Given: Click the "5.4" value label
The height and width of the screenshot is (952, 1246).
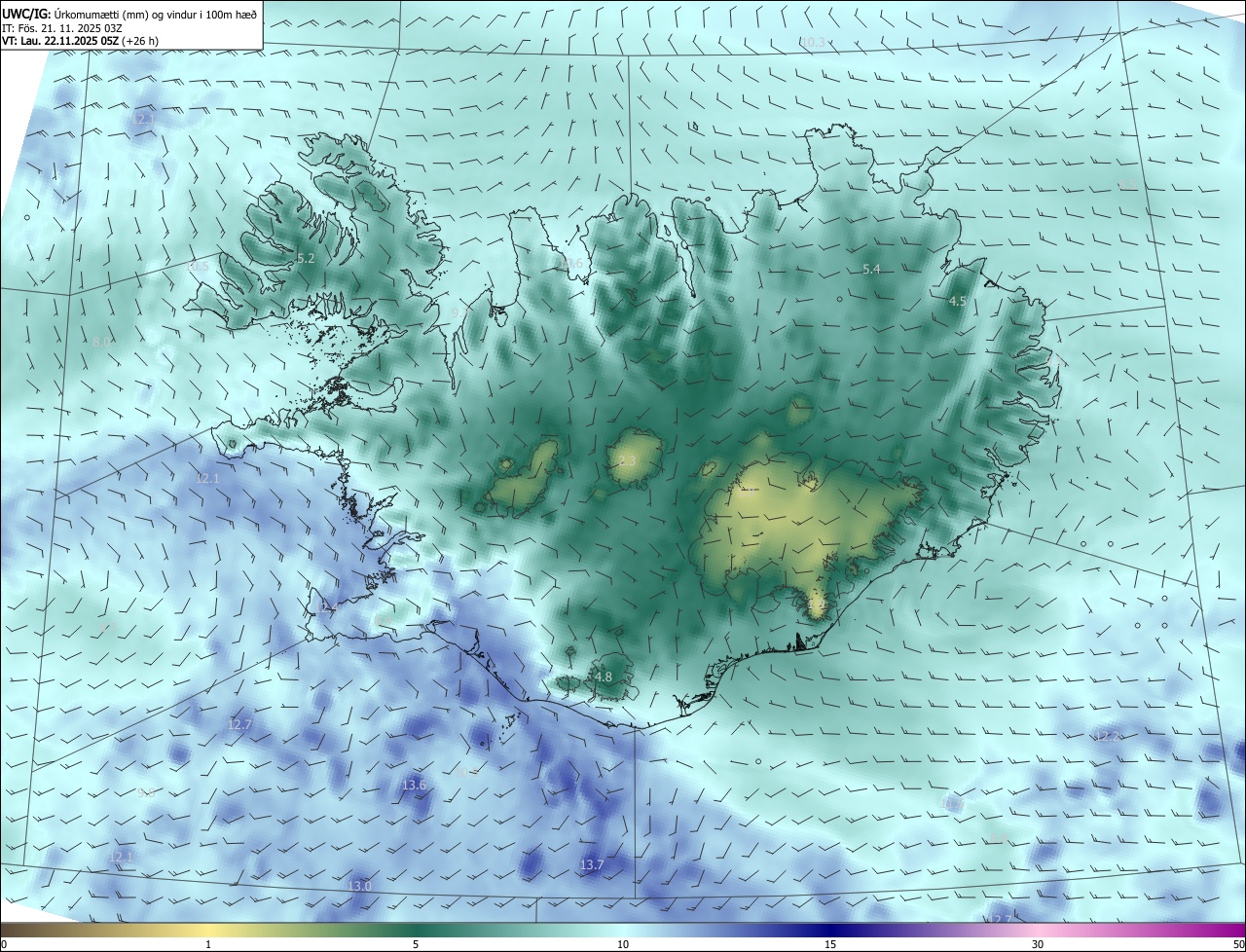Looking at the screenshot, I should [x=871, y=270].
